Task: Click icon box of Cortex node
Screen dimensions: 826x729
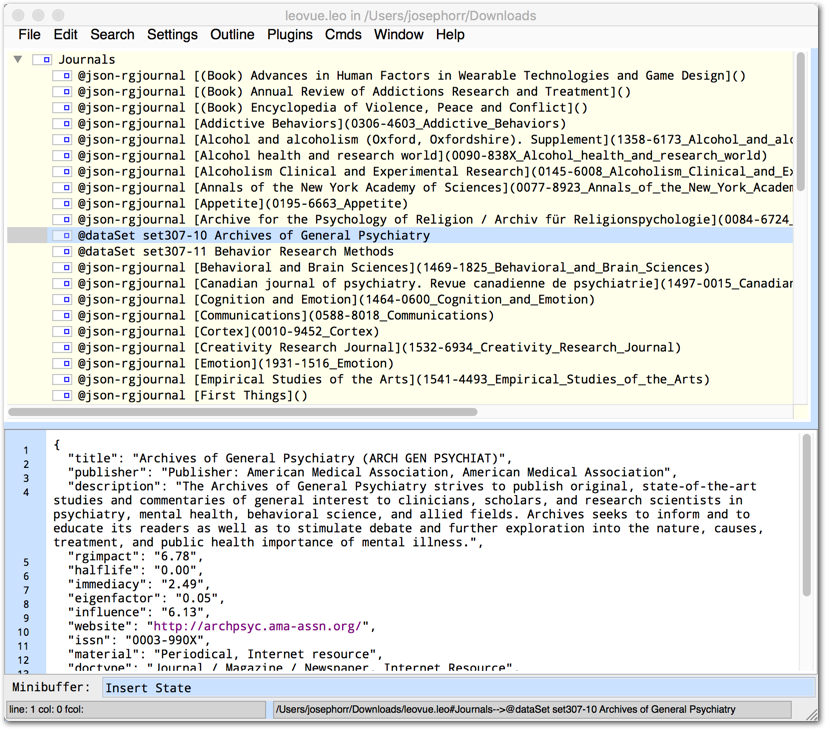Action: coord(62,331)
